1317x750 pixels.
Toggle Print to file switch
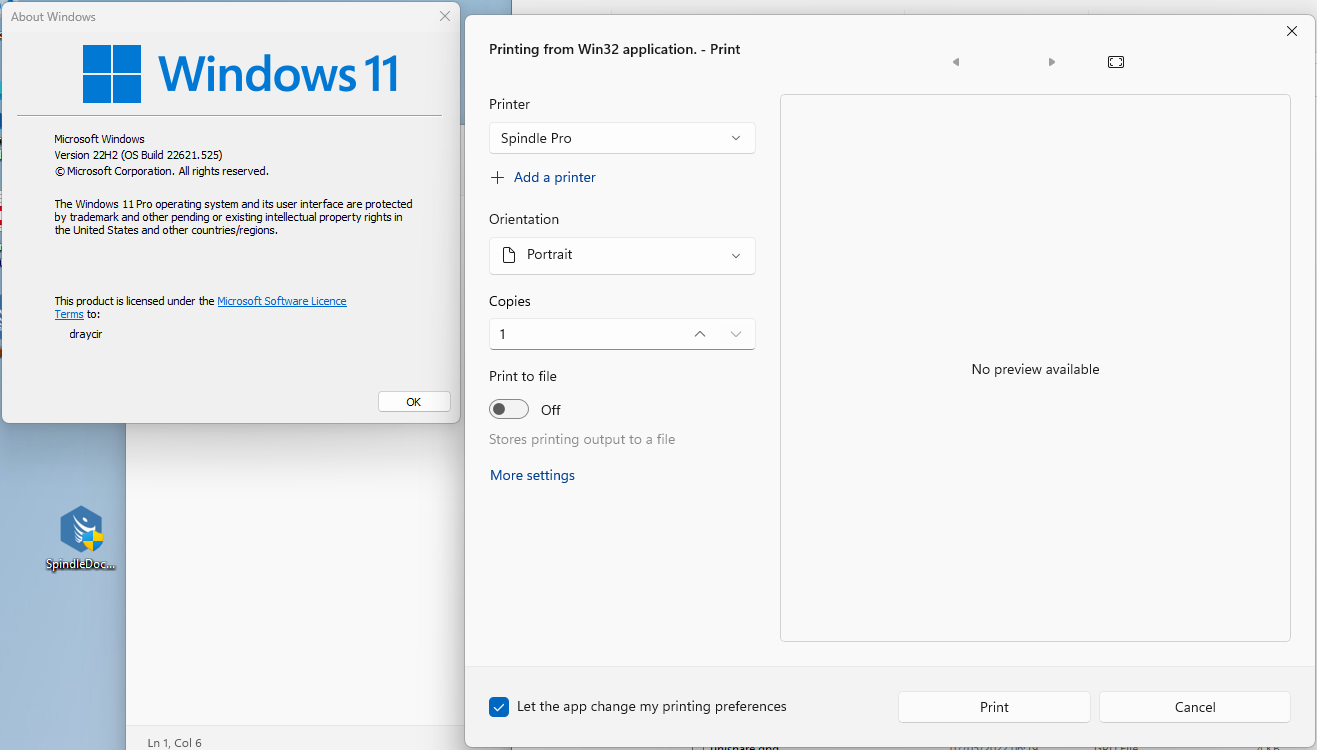(509, 410)
